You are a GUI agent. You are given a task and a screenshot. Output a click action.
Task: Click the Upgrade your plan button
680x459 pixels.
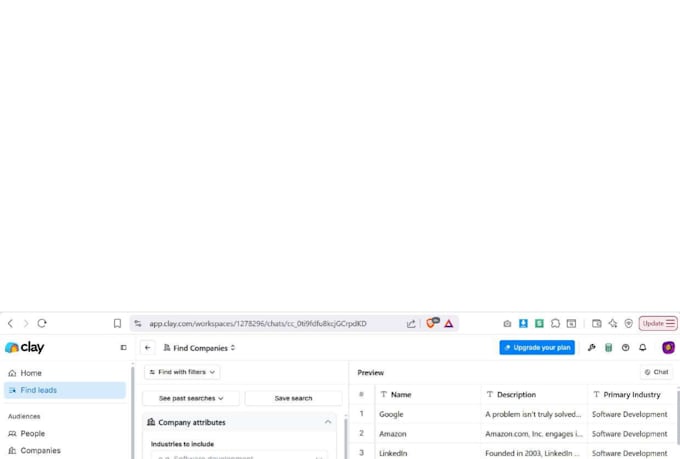[x=537, y=348]
